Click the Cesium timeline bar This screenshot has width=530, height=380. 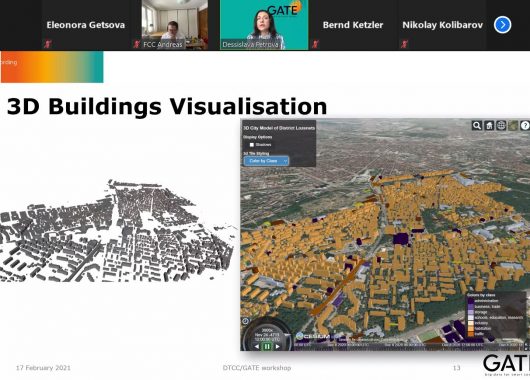[408, 345]
